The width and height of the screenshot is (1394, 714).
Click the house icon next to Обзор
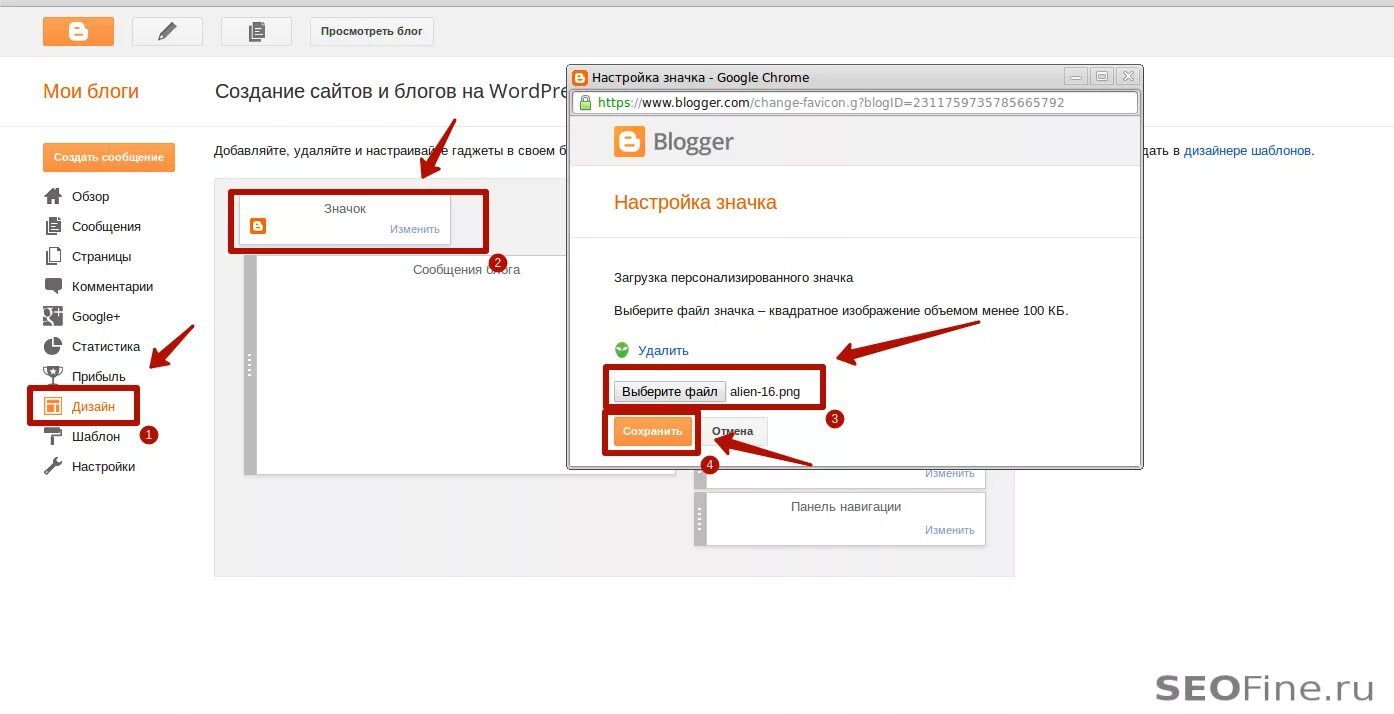(x=53, y=196)
